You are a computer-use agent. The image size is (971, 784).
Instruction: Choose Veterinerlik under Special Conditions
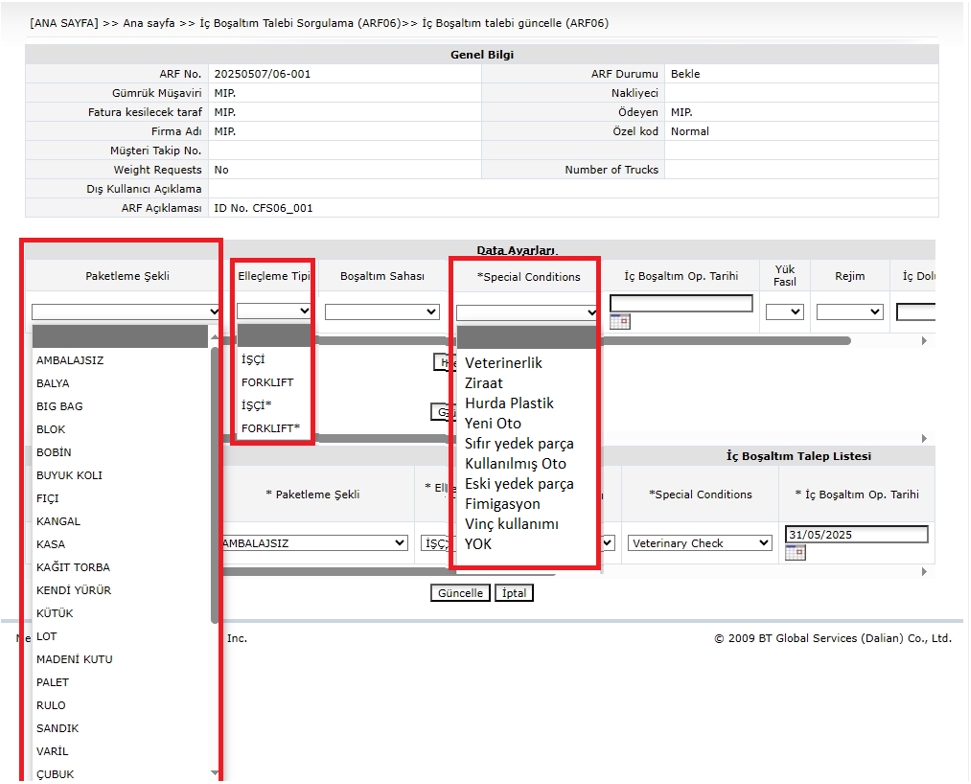coord(503,362)
